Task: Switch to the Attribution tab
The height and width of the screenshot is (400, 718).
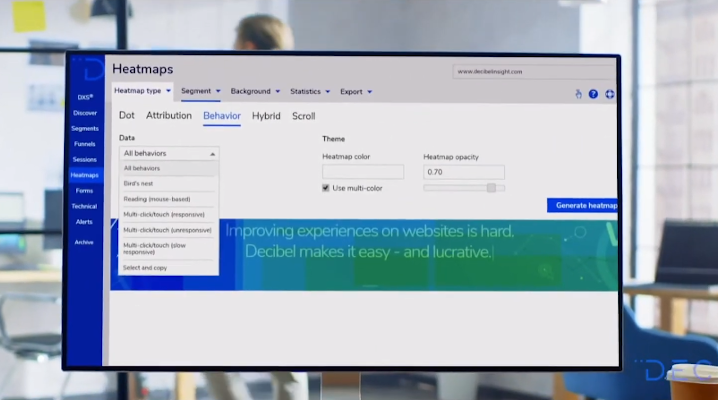Action: tap(169, 115)
